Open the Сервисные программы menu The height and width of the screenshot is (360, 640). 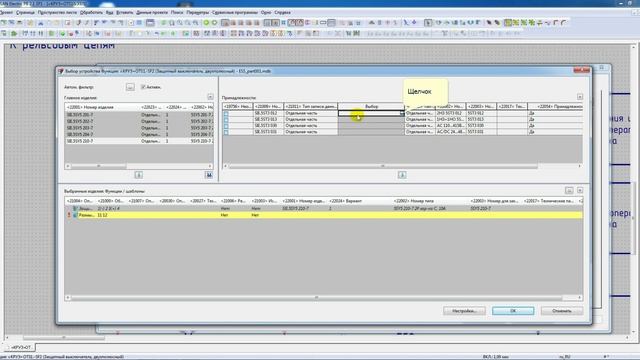coord(235,13)
